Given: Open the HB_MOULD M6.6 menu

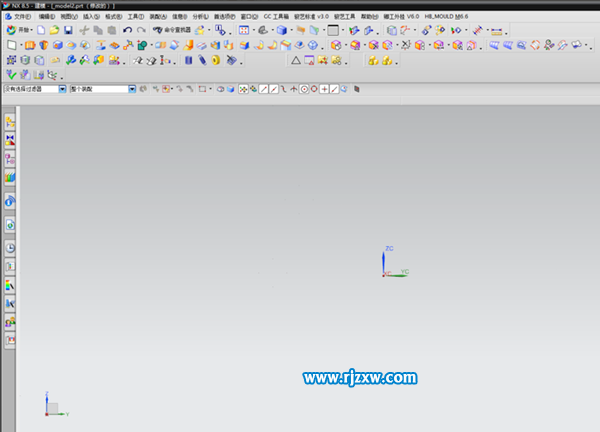Looking at the screenshot, I should 446,16.
